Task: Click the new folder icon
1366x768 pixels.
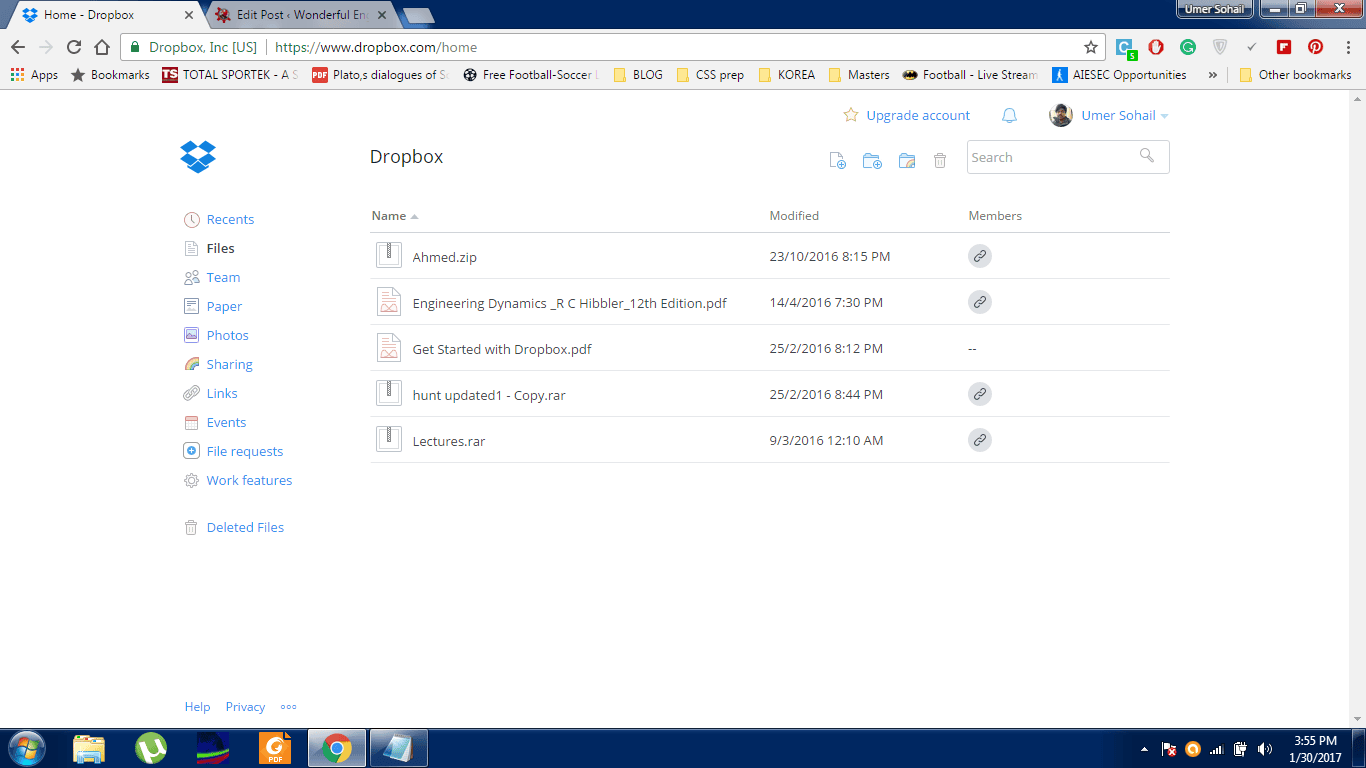Action: coord(872,160)
